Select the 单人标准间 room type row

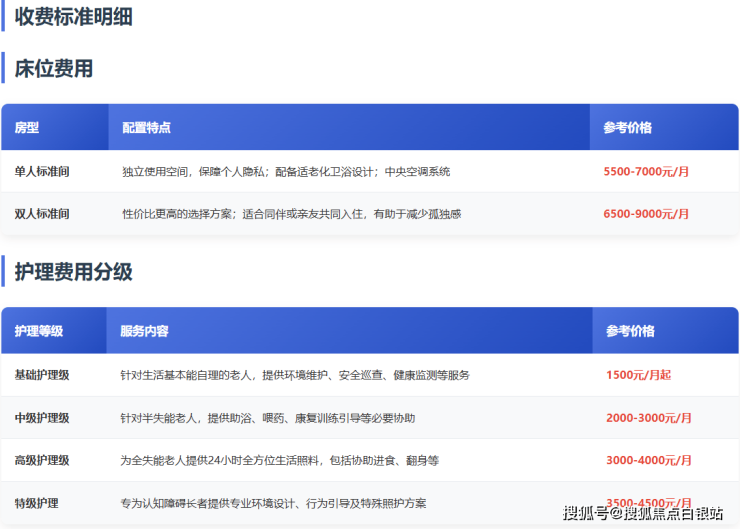click(x=42, y=172)
